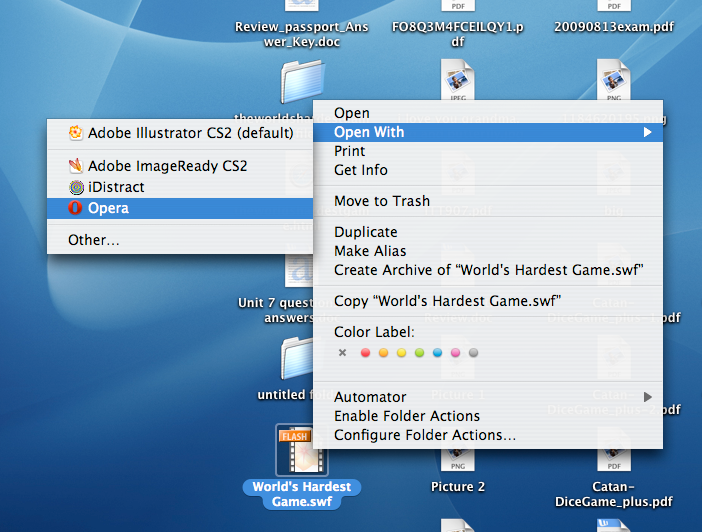Click the JPEG image file icon
Screen dimensions: 702x532
pyautogui.click(x=458, y=80)
